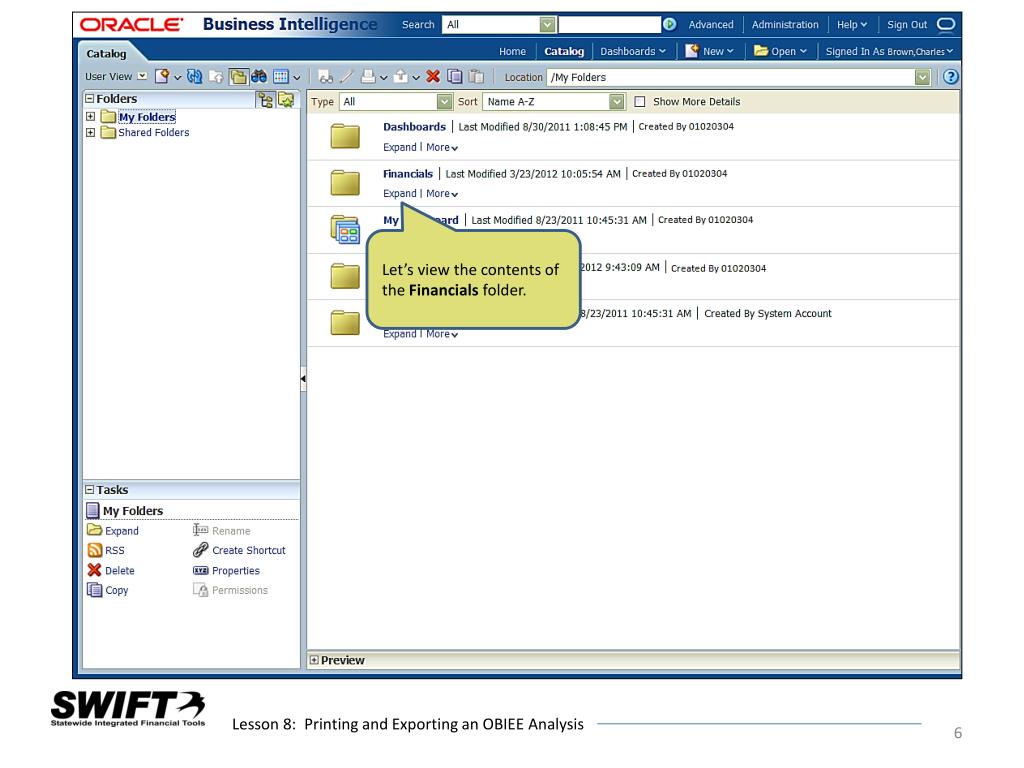The image size is (1024, 768).
Task: Click inside the Search text field
Action: pos(609,24)
